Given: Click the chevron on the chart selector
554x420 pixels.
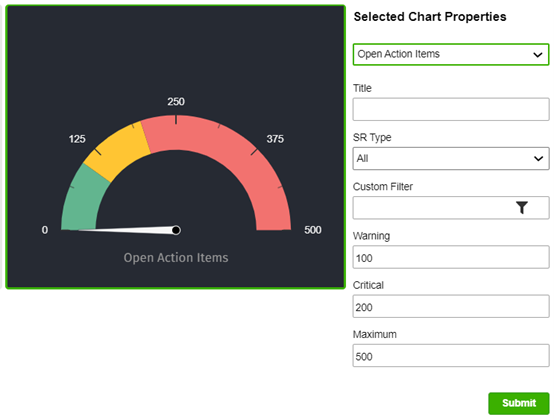Looking at the screenshot, I should 537,55.
